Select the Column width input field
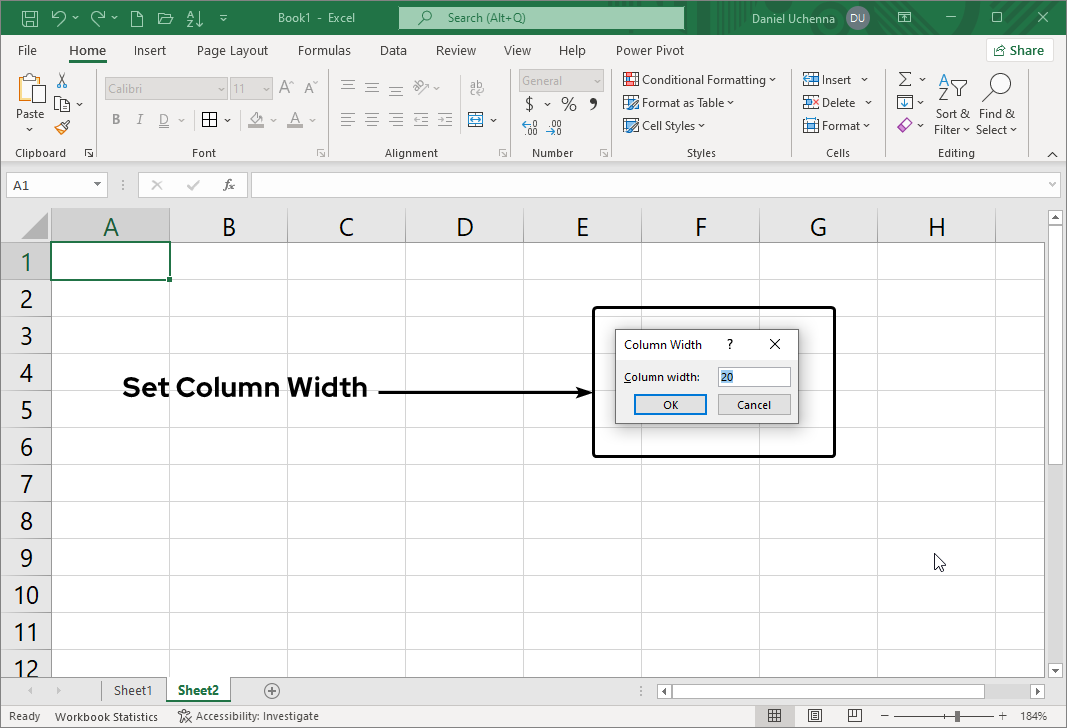 [754, 376]
